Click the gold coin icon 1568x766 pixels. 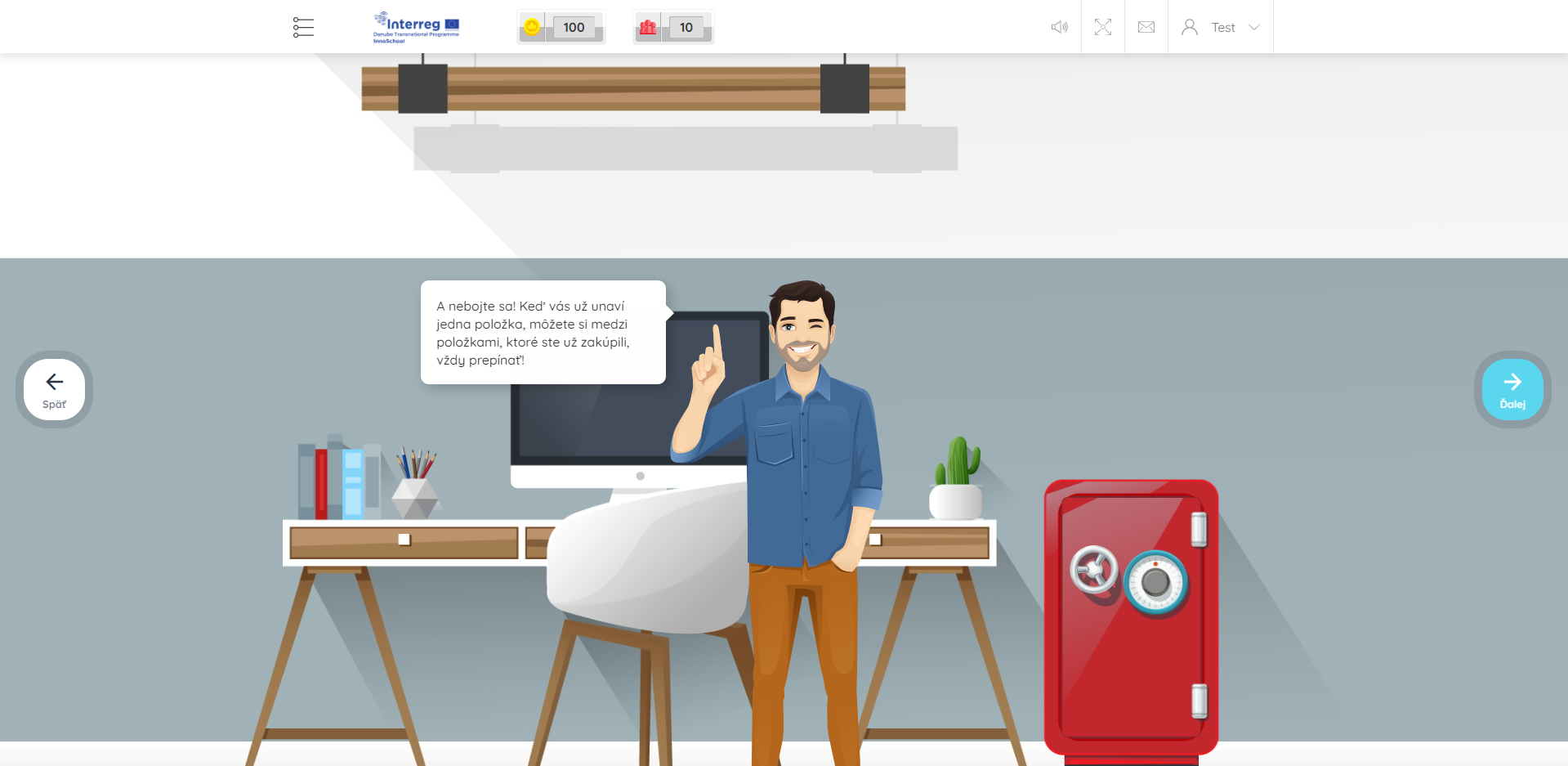tap(532, 27)
